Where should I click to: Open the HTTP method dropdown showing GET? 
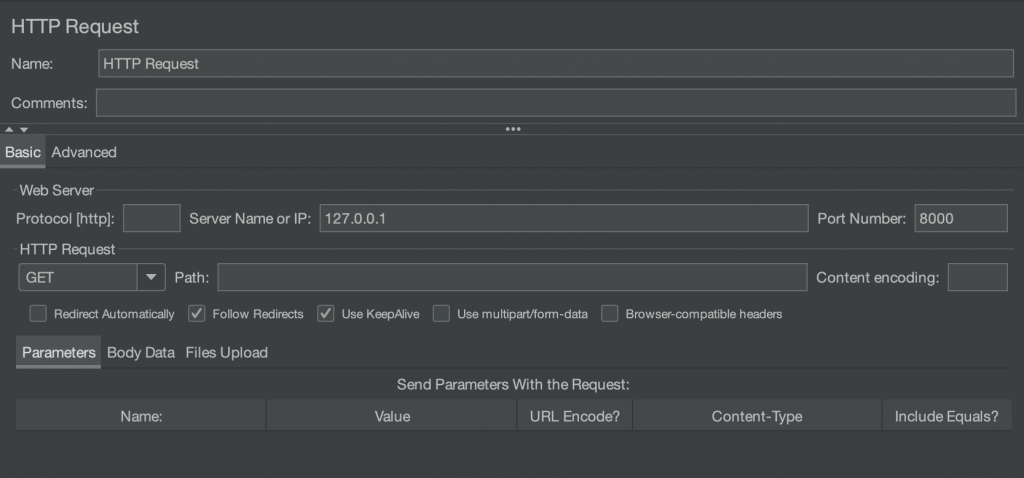click(151, 277)
